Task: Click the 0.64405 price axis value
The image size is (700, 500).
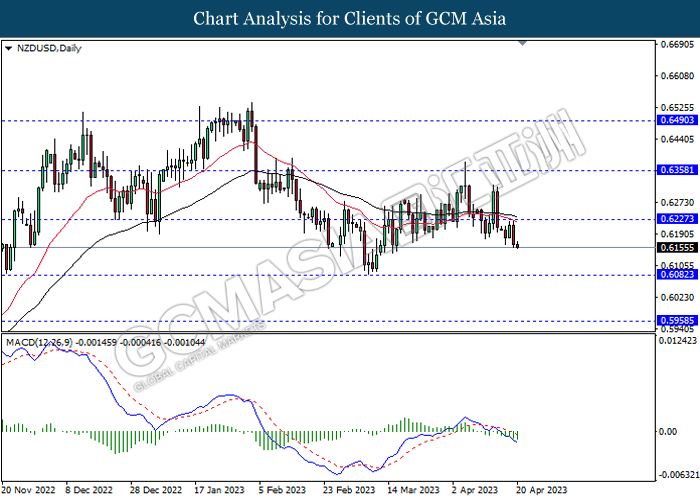Action: (677, 139)
